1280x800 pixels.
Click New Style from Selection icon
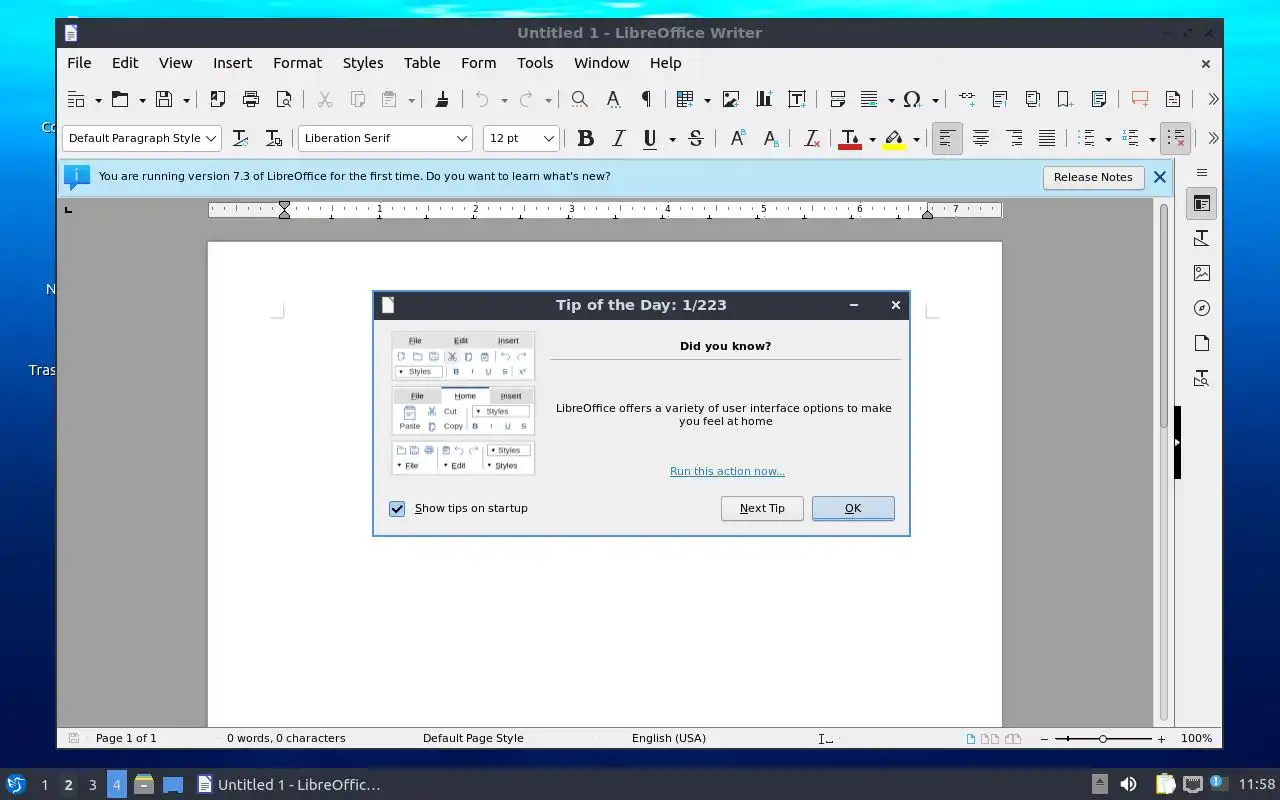(273, 138)
